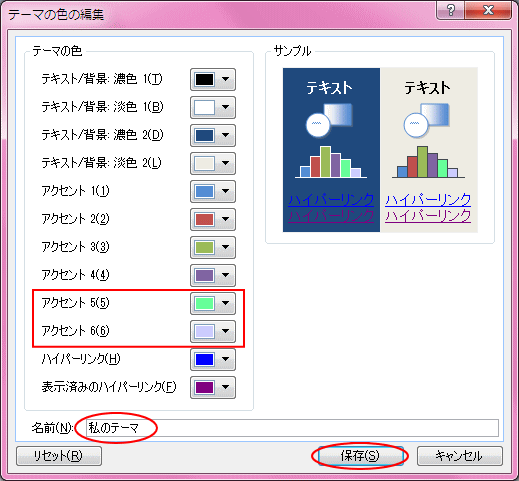This screenshot has height=481, width=519.
Task: Click the テーマの色 group heading
Action: (x=57, y=51)
